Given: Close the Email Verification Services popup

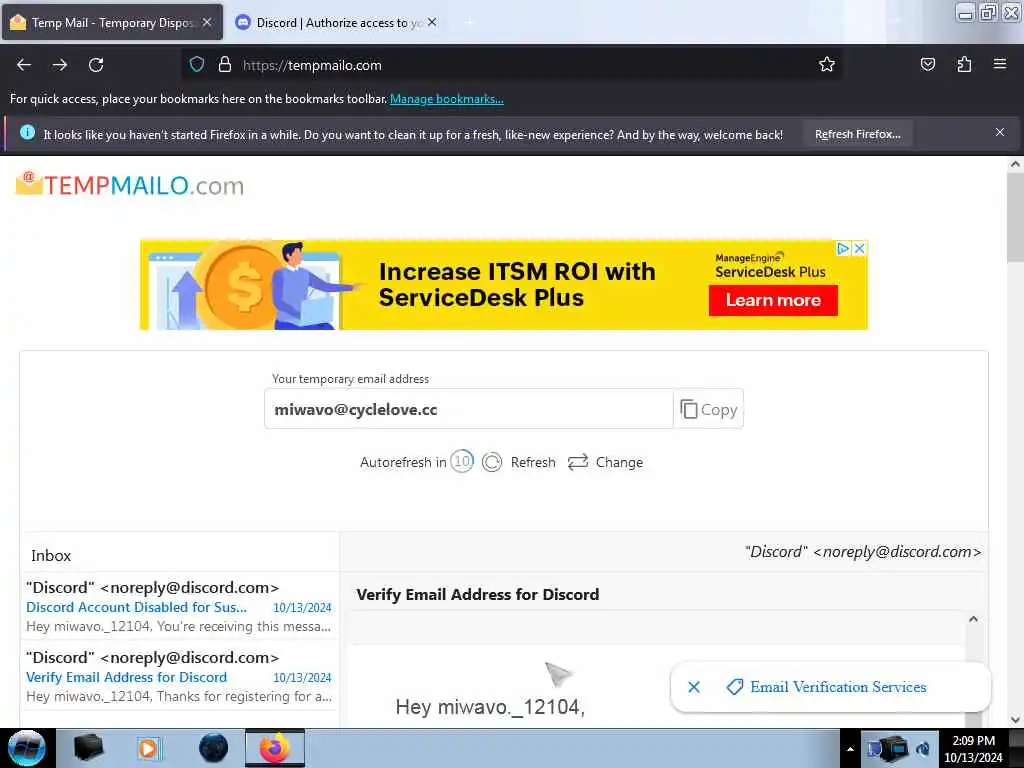Looking at the screenshot, I should click(694, 687).
